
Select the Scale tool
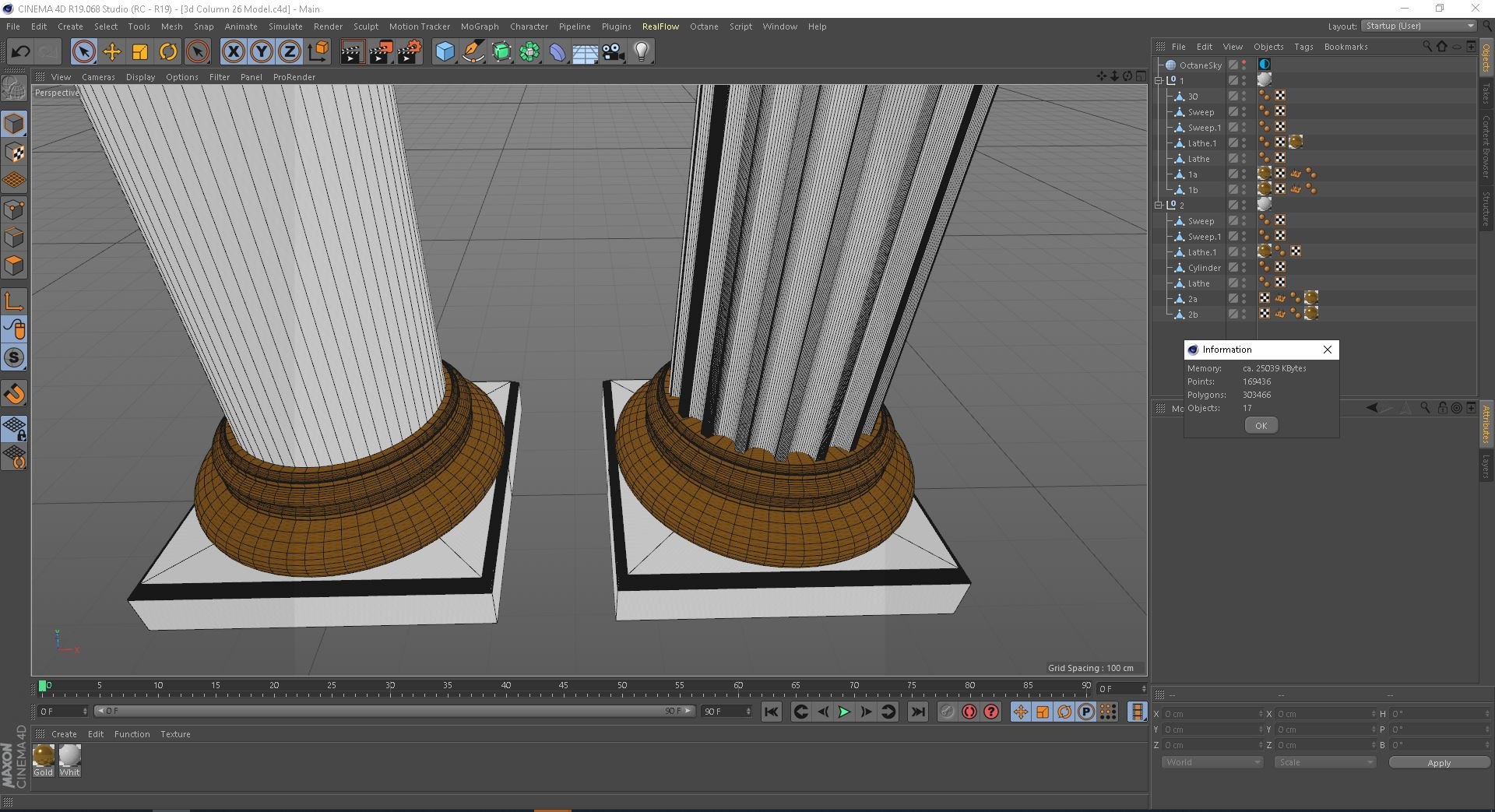[x=140, y=52]
